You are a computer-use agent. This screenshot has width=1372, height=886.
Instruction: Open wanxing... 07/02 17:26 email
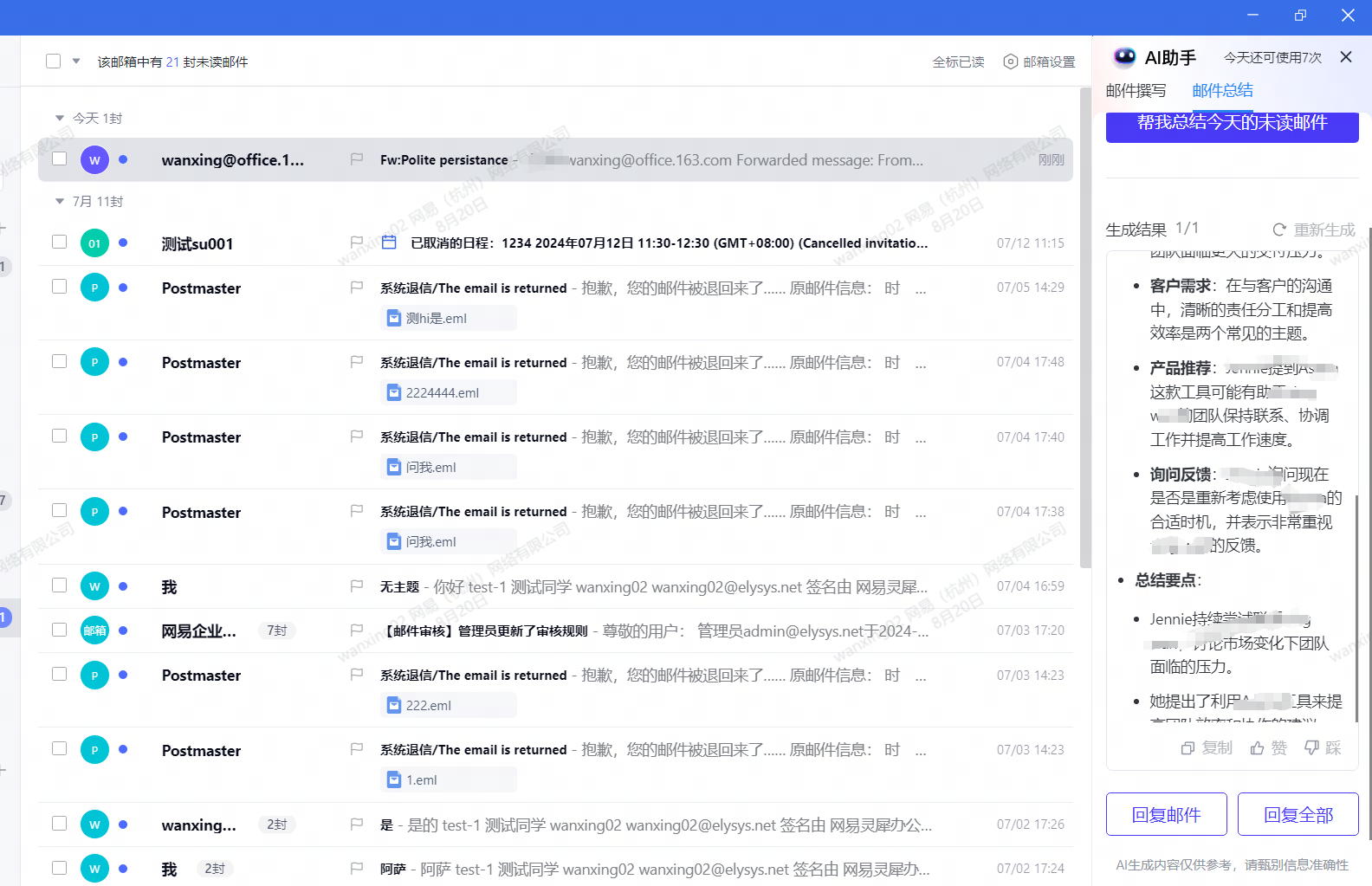tap(555, 825)
